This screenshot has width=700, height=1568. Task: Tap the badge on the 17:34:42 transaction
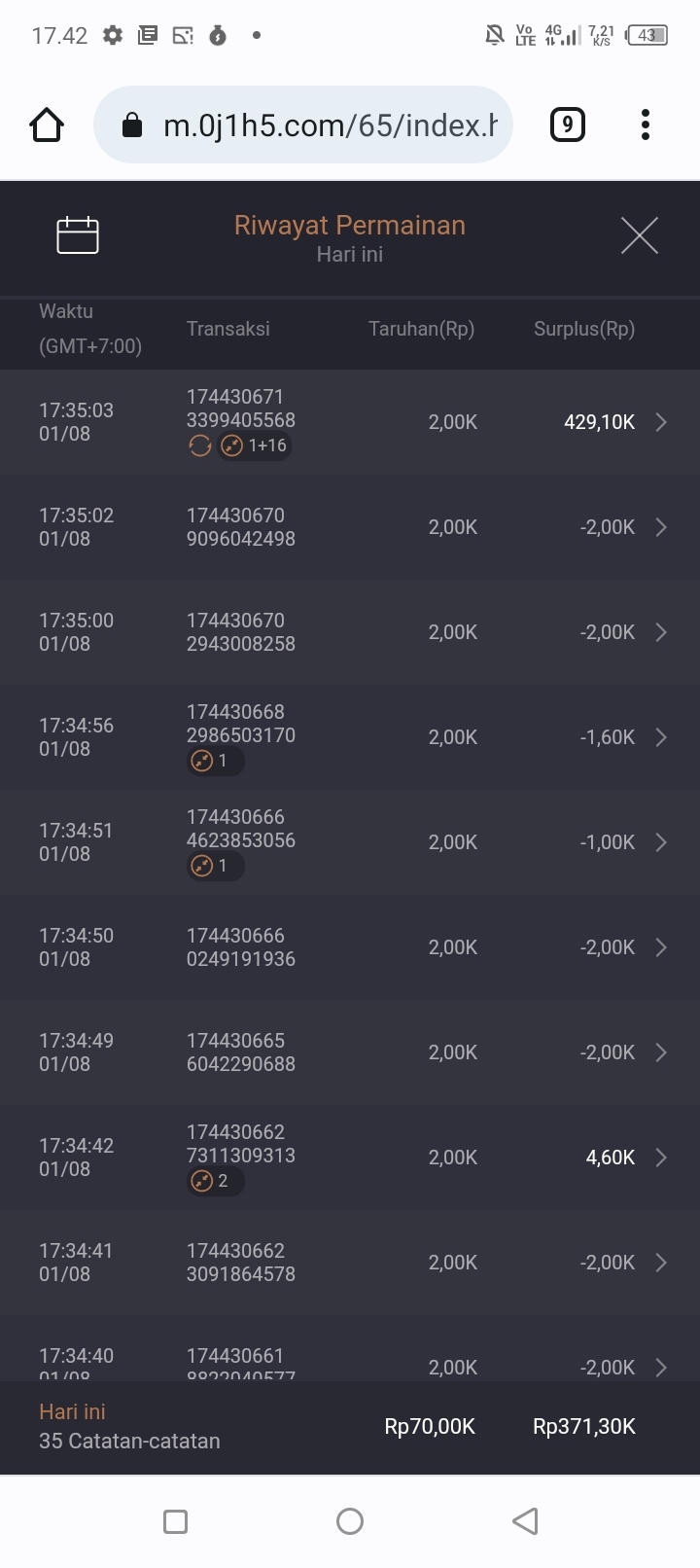pyautogui.click(x=215, y=1181)
